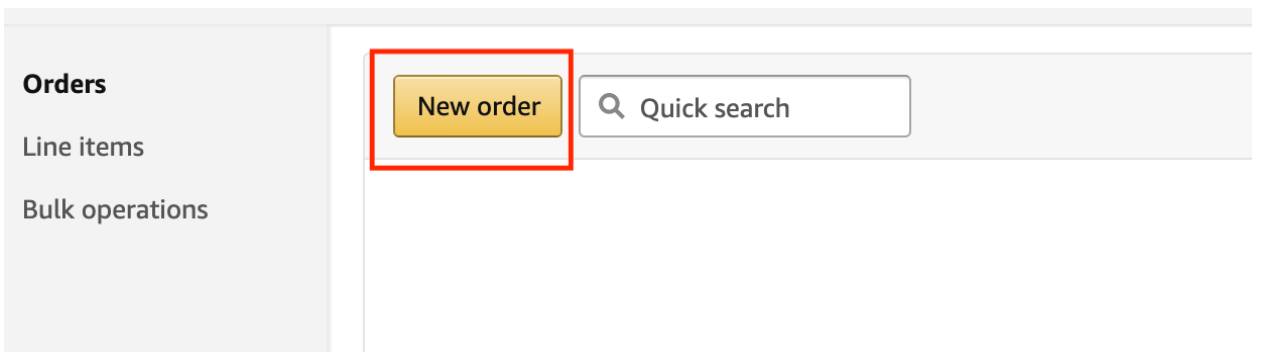Click the New order button
Screen dimensions: 1262x362
477,106
